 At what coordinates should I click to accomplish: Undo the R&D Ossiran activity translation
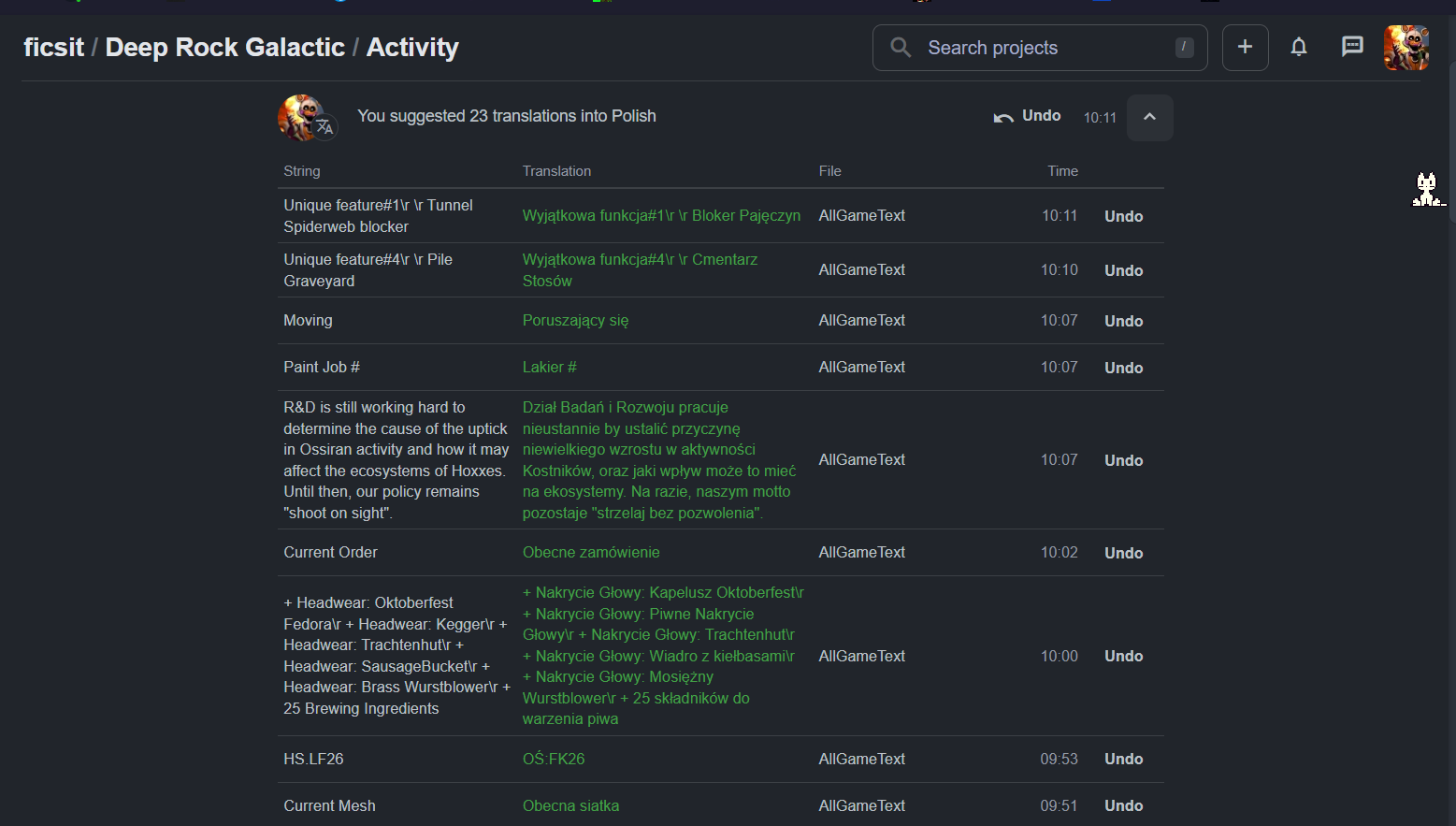(x=1123, y=460)
